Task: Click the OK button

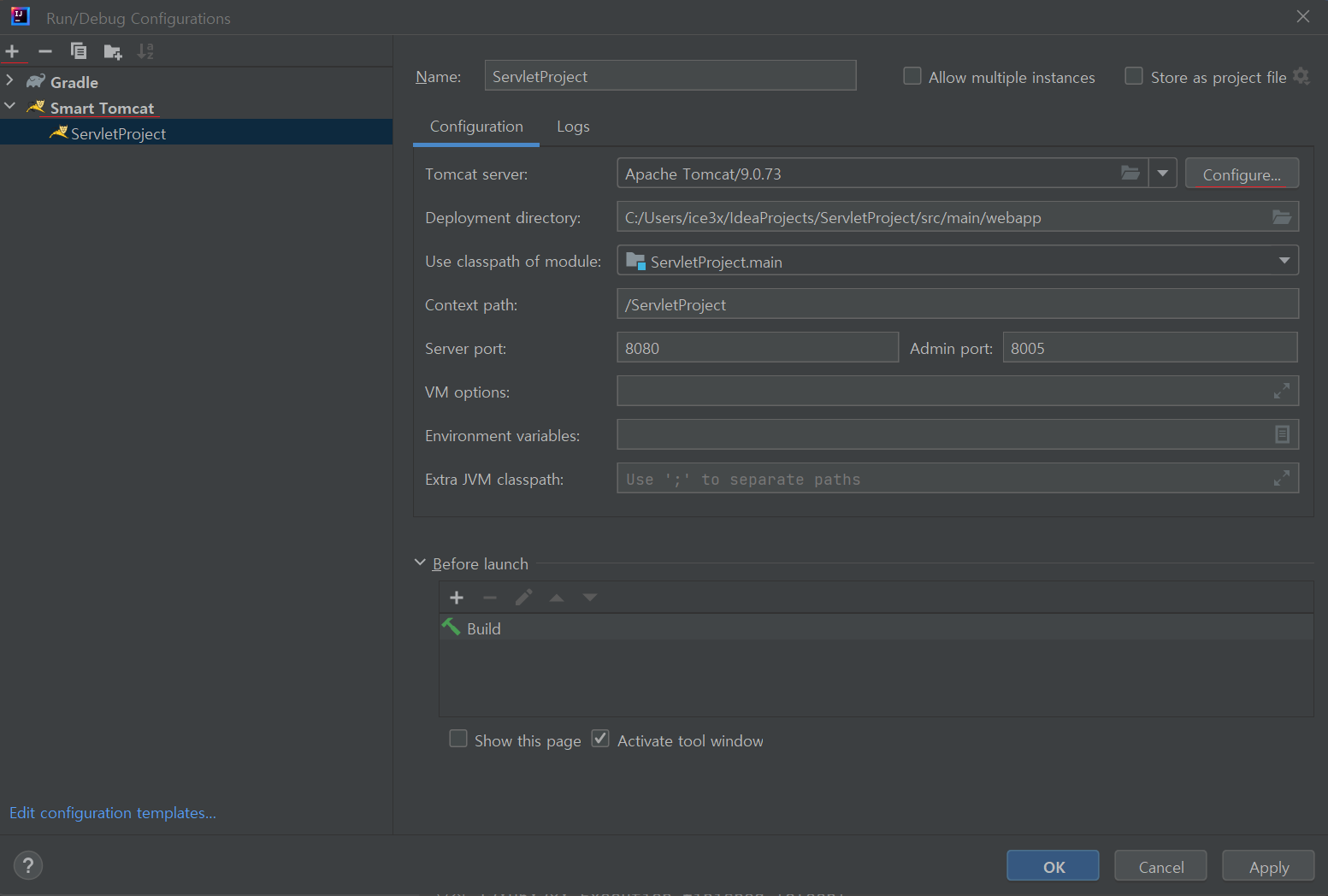Action: point(1053,866)
